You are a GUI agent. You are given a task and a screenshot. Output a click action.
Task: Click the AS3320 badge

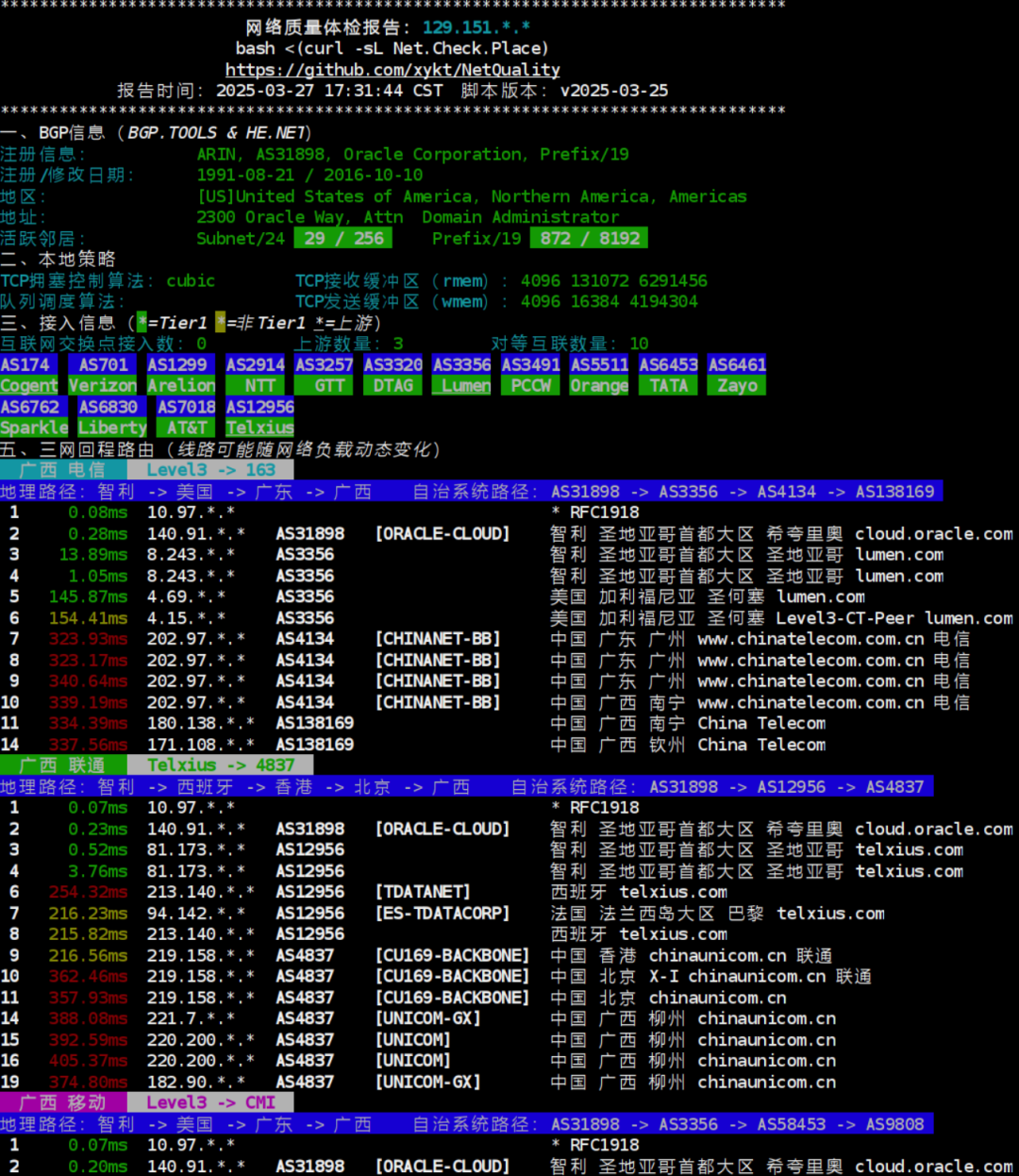click(393, 364)
